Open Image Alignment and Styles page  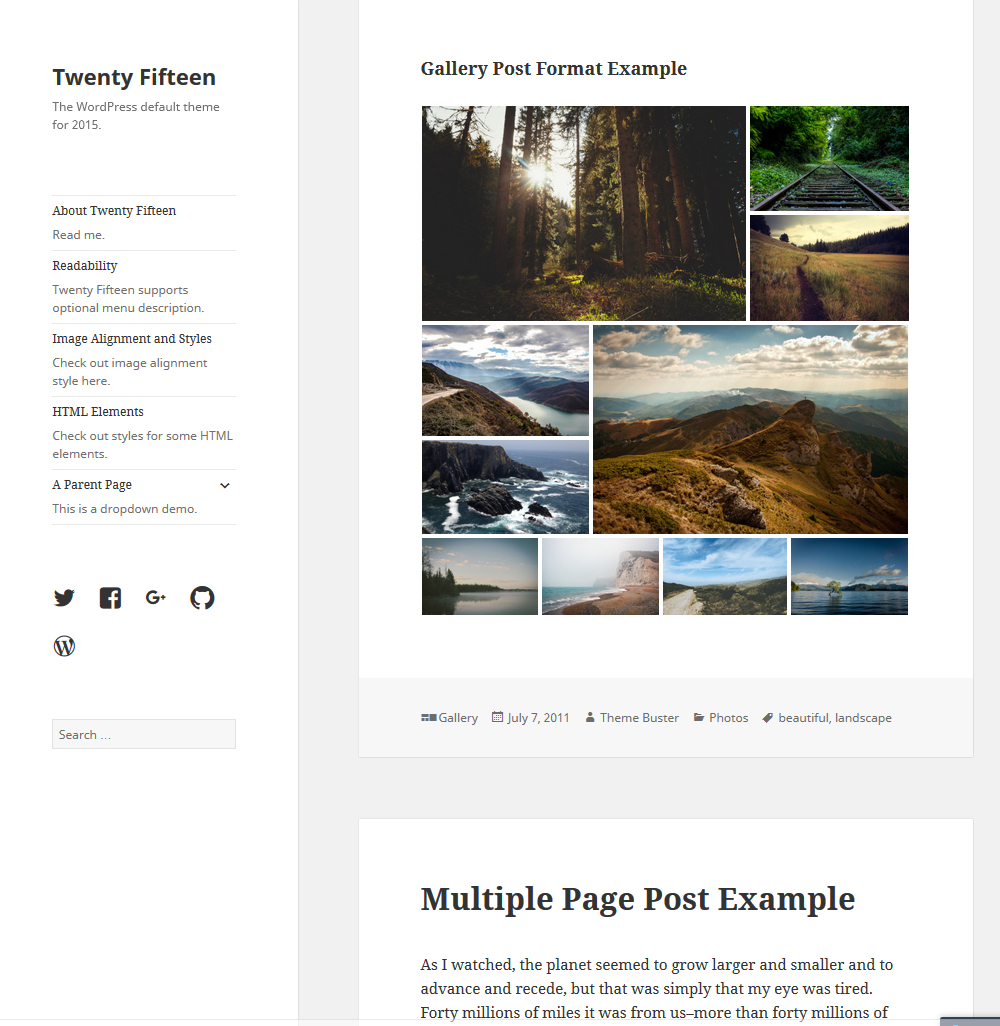(x=132, y=339)
